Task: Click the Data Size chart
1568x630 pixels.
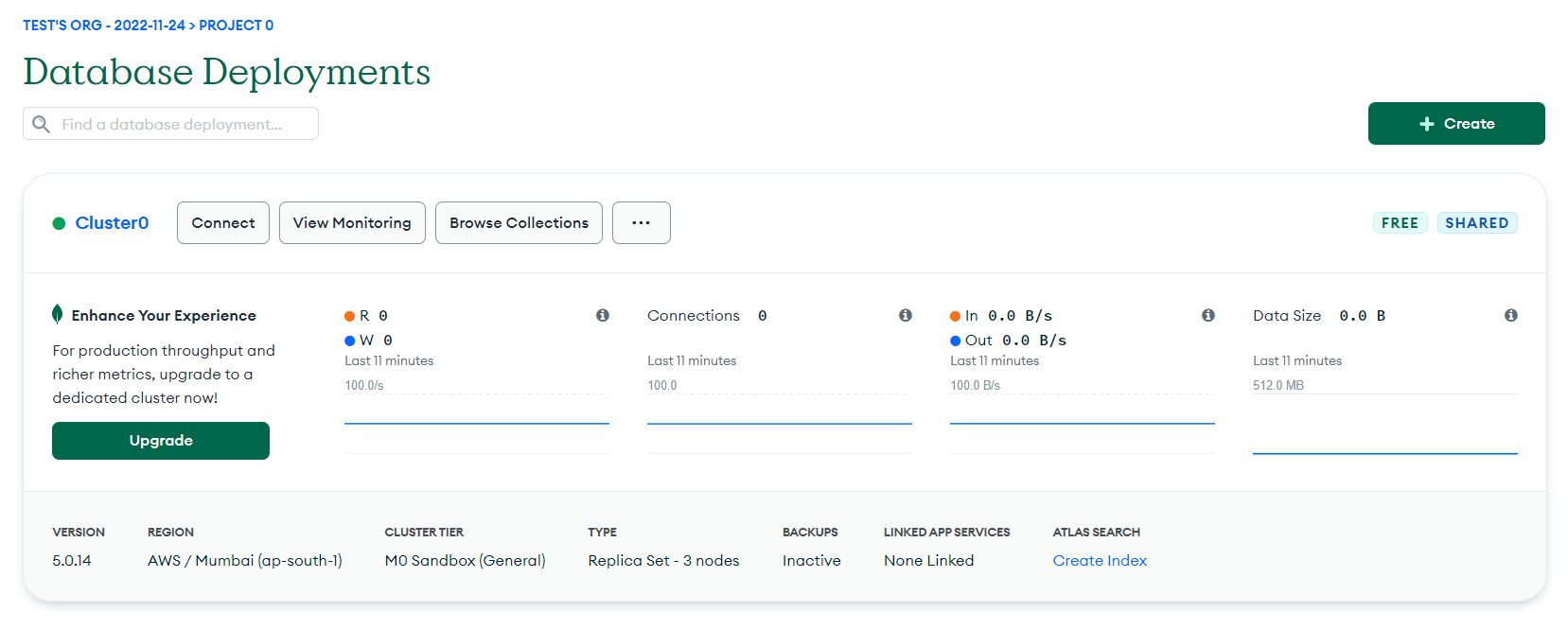Action: [1385, 424]
